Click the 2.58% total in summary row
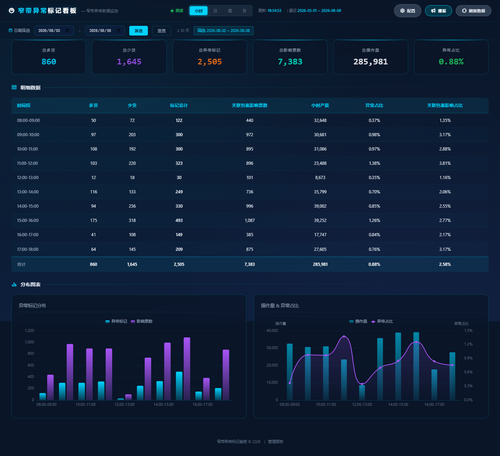Screen dimensions: 500x456 coord(445,264)
